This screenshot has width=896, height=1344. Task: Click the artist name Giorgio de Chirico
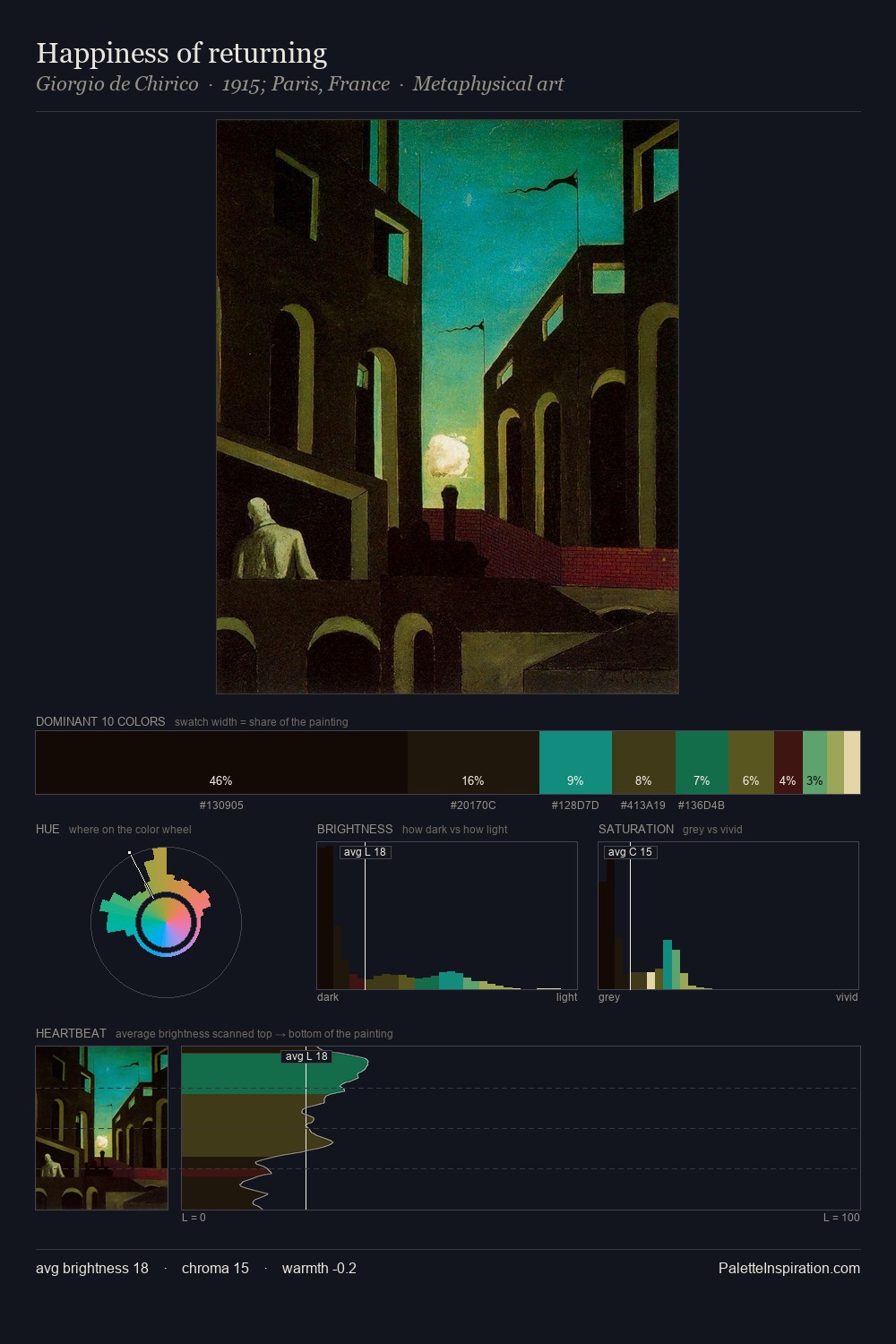click(117, 84)
